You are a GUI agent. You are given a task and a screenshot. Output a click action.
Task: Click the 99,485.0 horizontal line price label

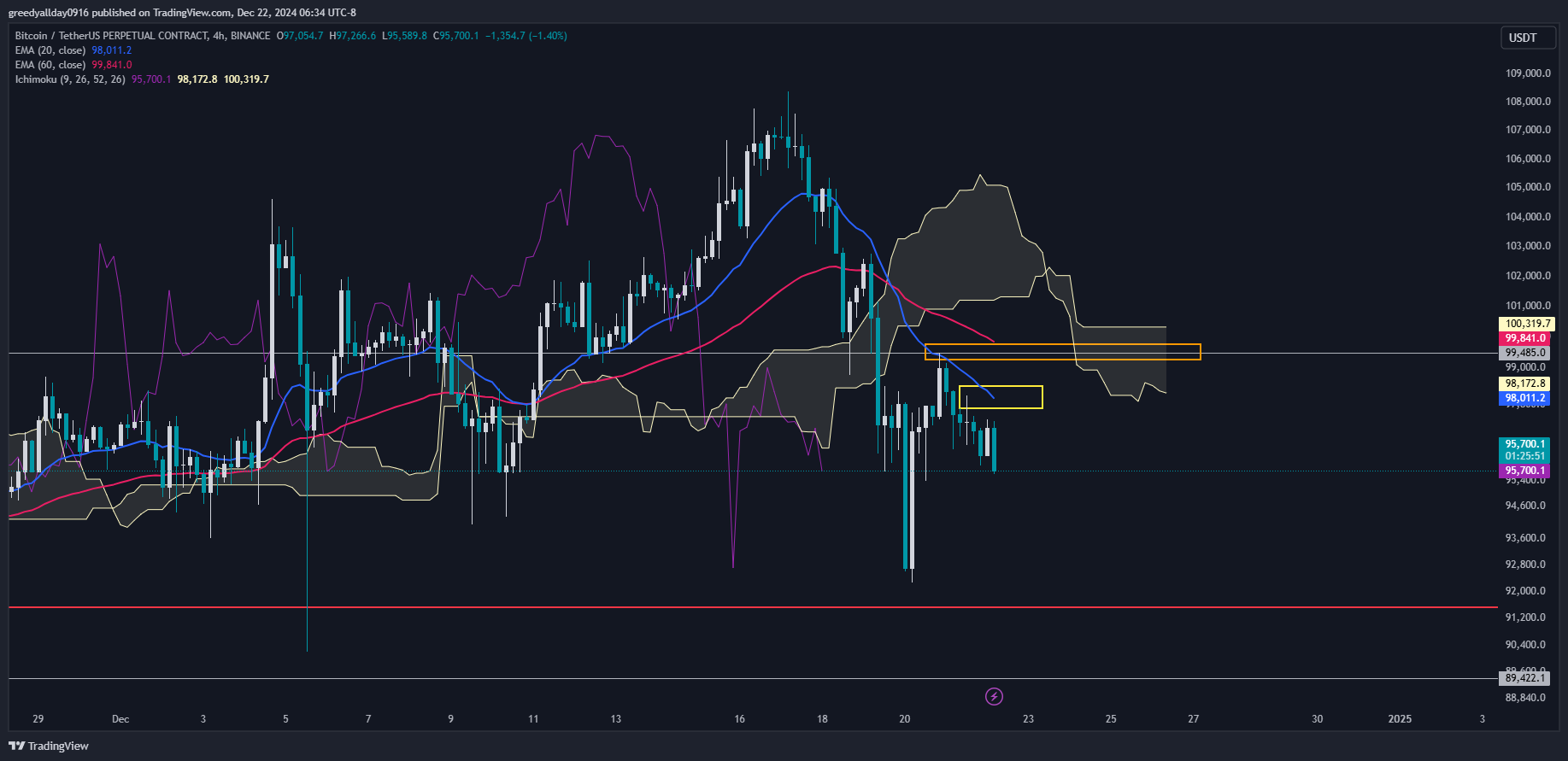[1525, 353]
